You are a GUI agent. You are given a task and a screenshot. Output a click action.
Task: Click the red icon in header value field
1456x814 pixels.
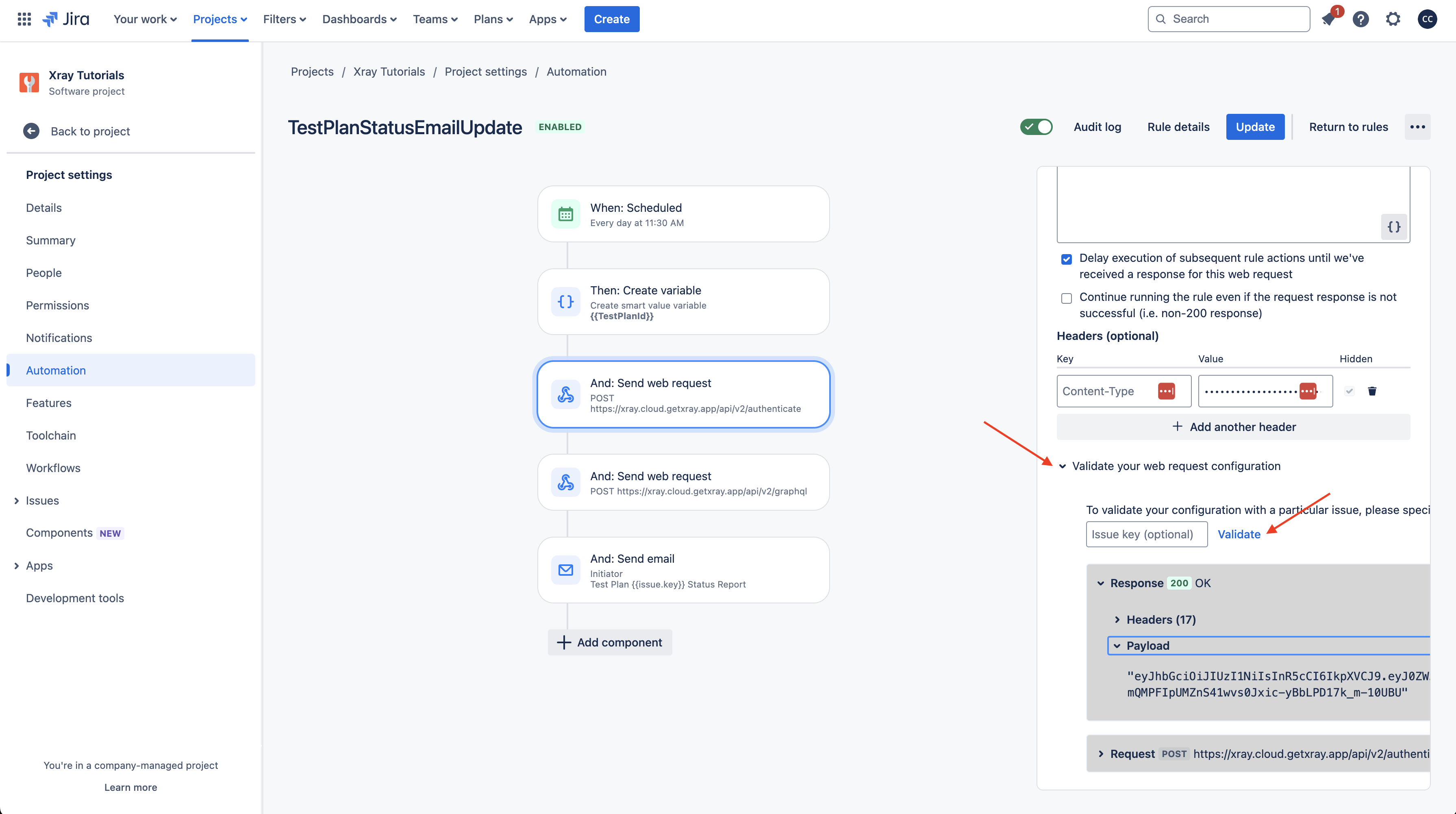click(1308, 391)
